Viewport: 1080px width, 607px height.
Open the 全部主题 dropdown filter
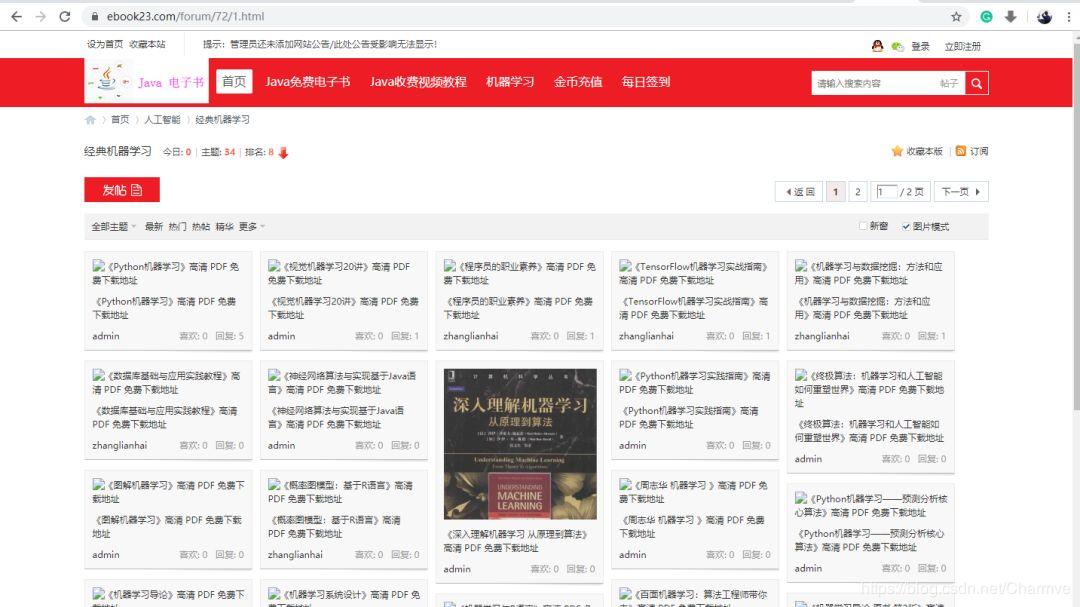108,226
